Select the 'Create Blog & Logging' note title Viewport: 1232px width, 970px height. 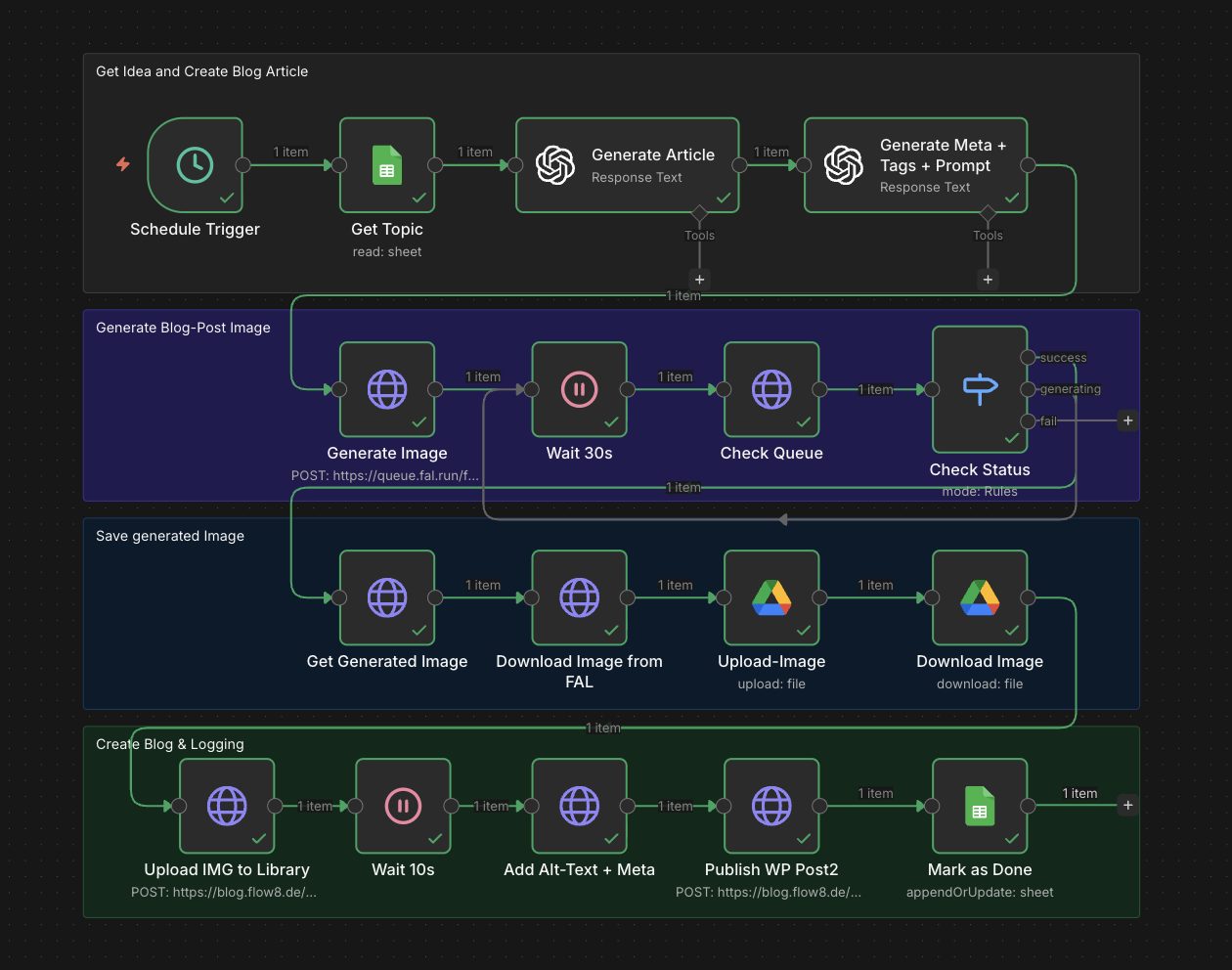(170, 744)
